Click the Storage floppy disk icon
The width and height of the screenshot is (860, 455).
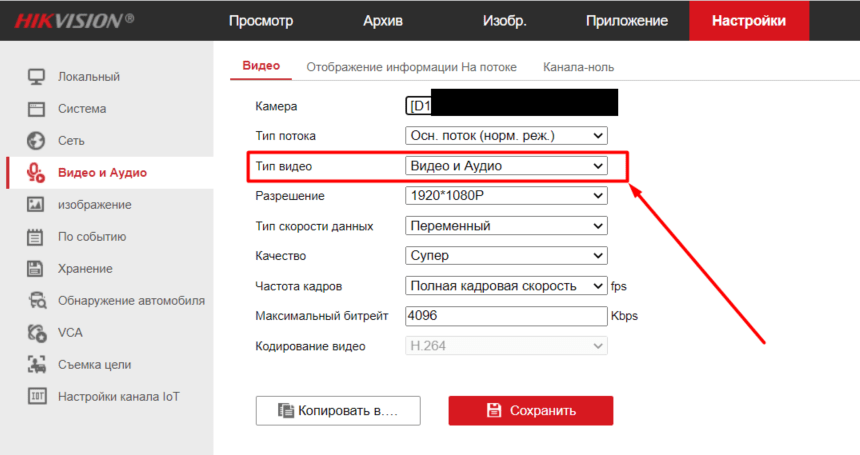(37, 269)
